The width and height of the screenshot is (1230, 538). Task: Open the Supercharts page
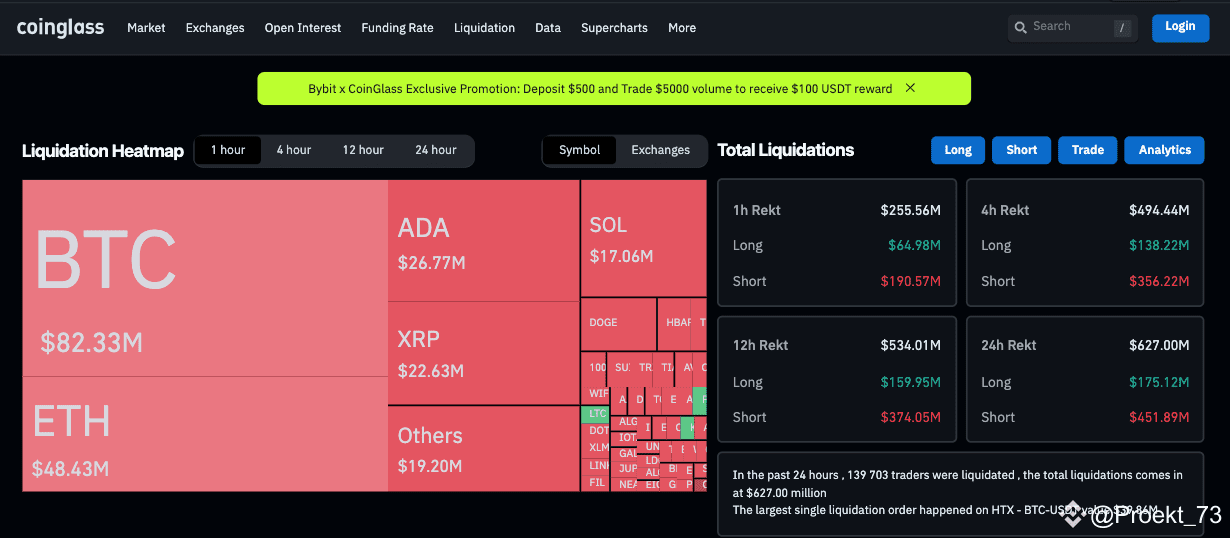coord(614,28)
